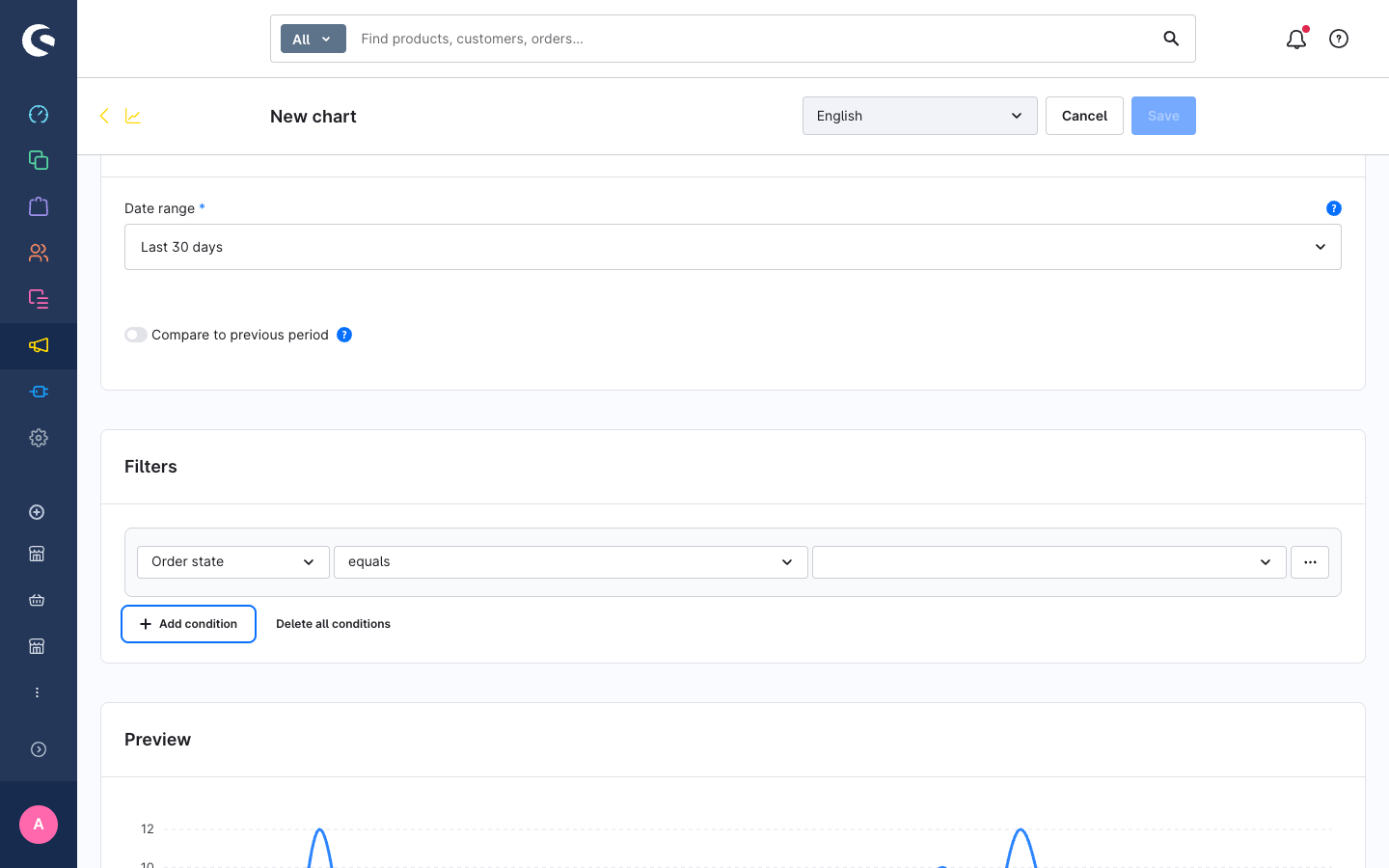Click the 12 axis label in the preview chart
This screenshot has width=1389, height=868.
pos(148,828)
